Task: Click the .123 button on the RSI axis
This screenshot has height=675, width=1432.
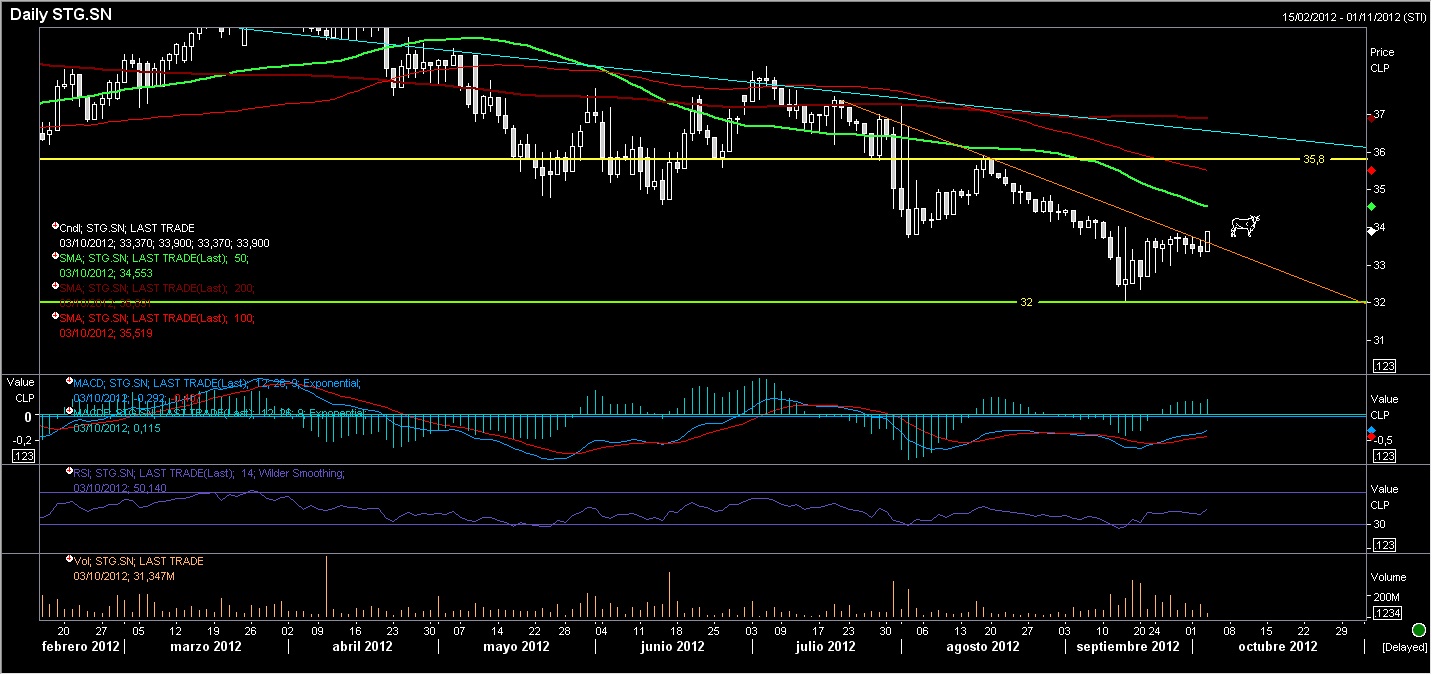Action: (1385, 545)
